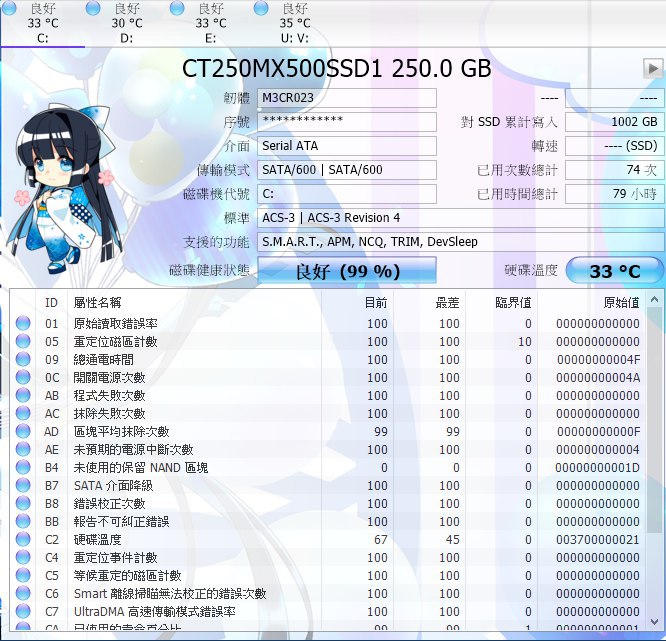Click raw value 00000000004F
This screenshot has width=666, height=641.
coord(598,360)
